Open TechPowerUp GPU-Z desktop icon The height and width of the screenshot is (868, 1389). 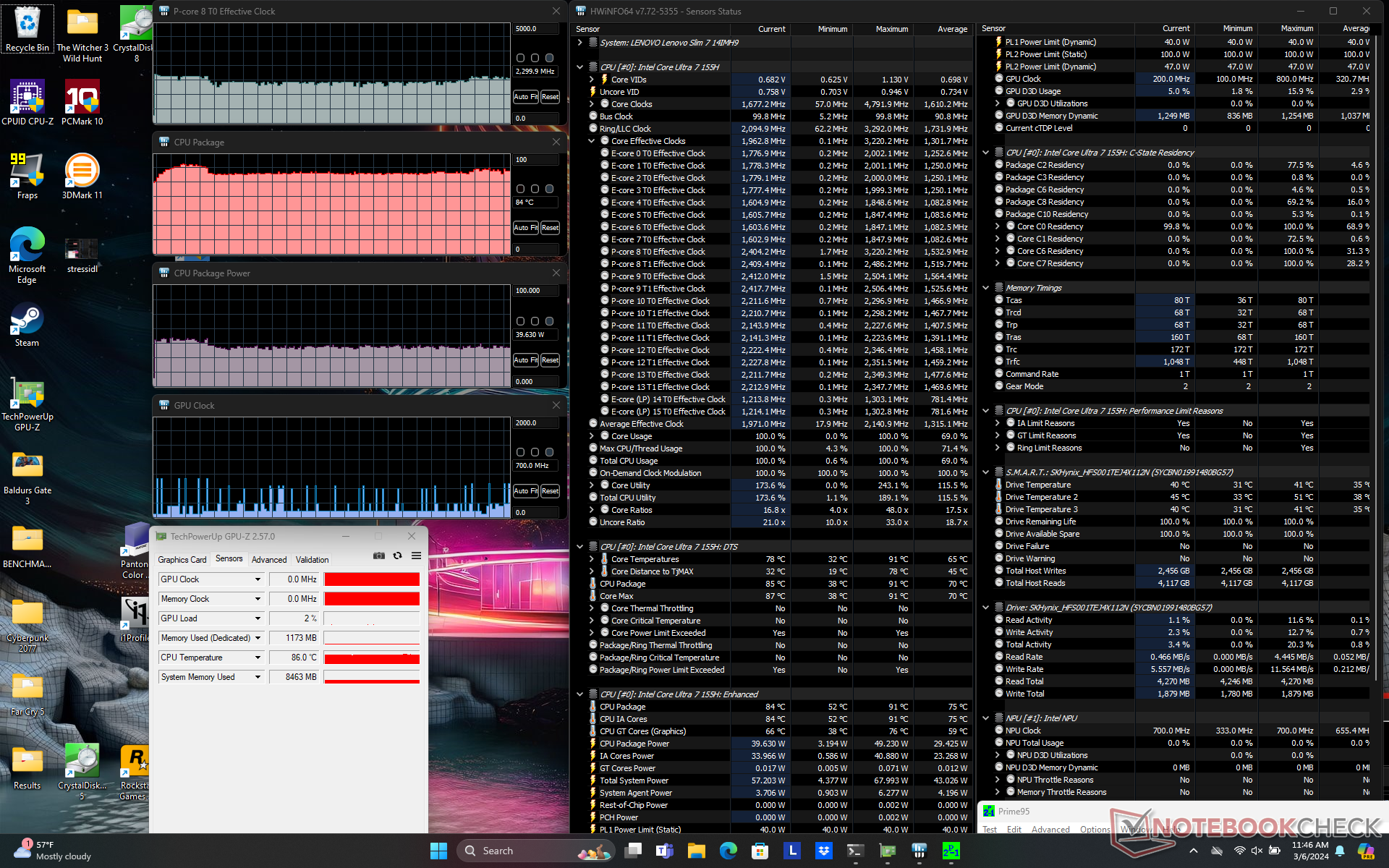27,403
